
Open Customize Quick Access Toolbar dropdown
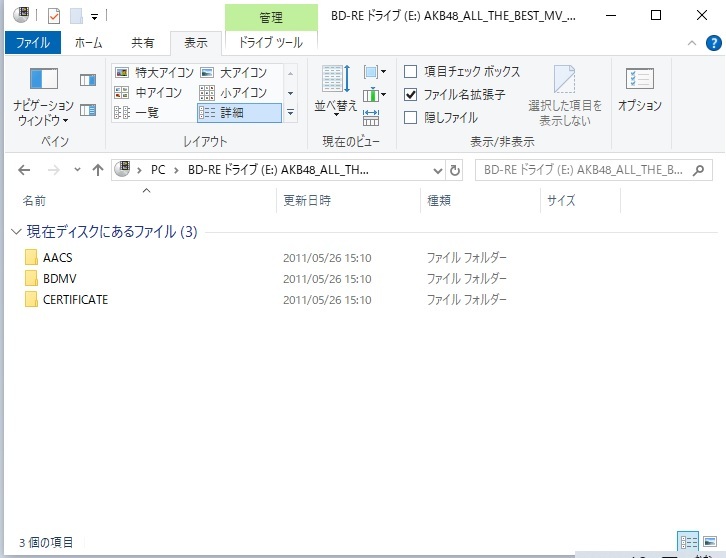click(x=94, y=17)
